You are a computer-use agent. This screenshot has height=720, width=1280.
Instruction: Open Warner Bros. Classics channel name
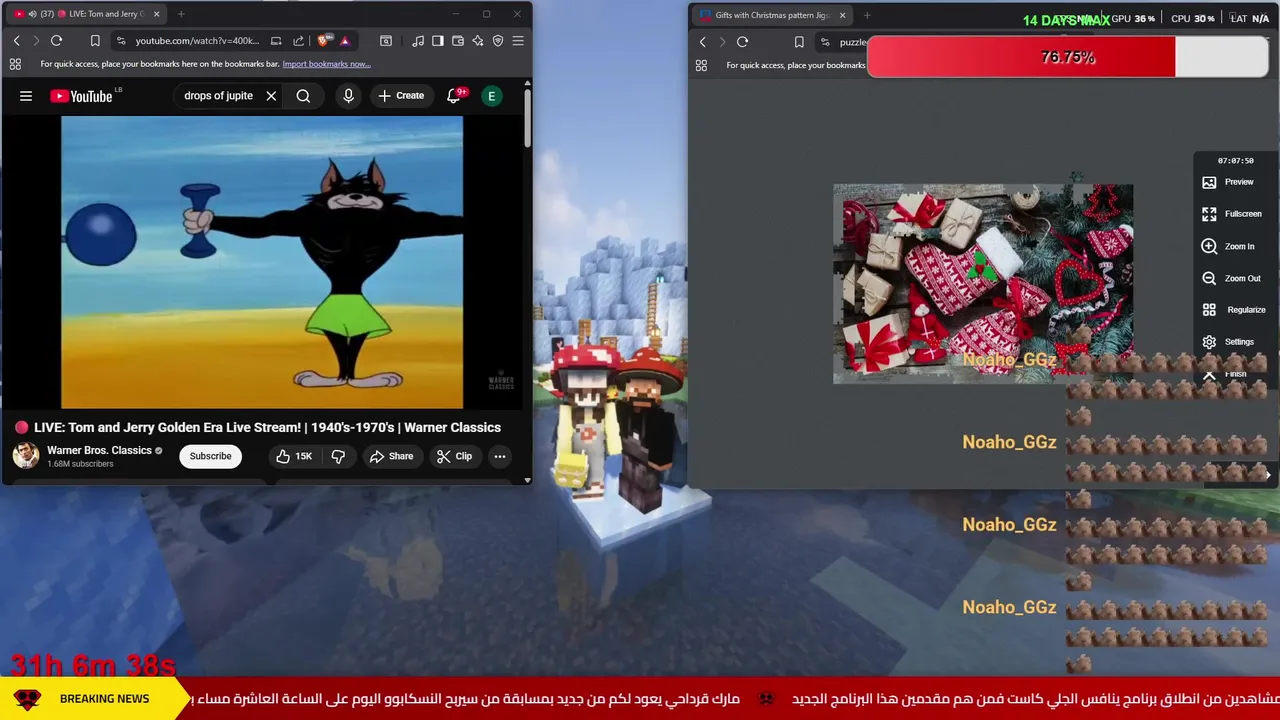(99, 450)
